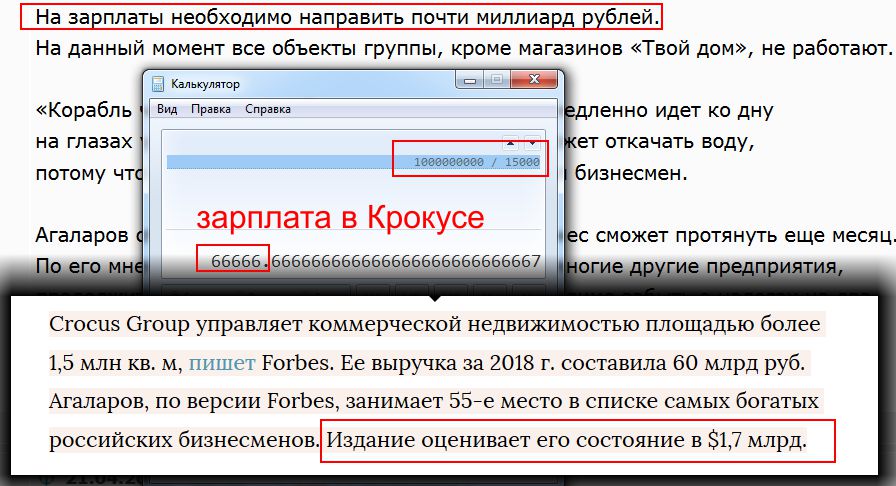This screenshot has width=896, height=486.
Task: Minimize the Калькулятор window
Action: pyautogui.click(x=470, y=80)
